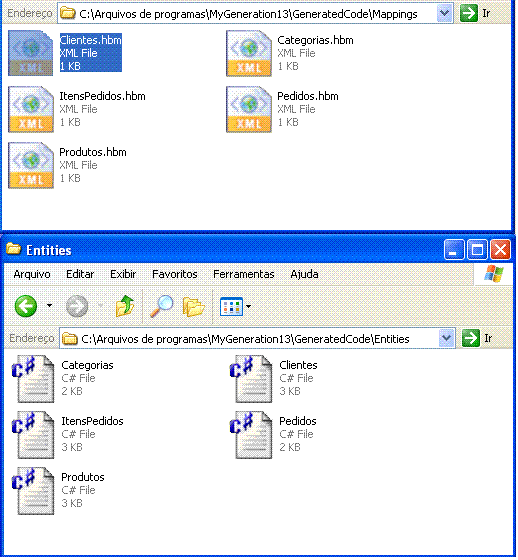Select the ItensPedidos C# file icon
Screen dimensions: 518x560
point(33,435)
